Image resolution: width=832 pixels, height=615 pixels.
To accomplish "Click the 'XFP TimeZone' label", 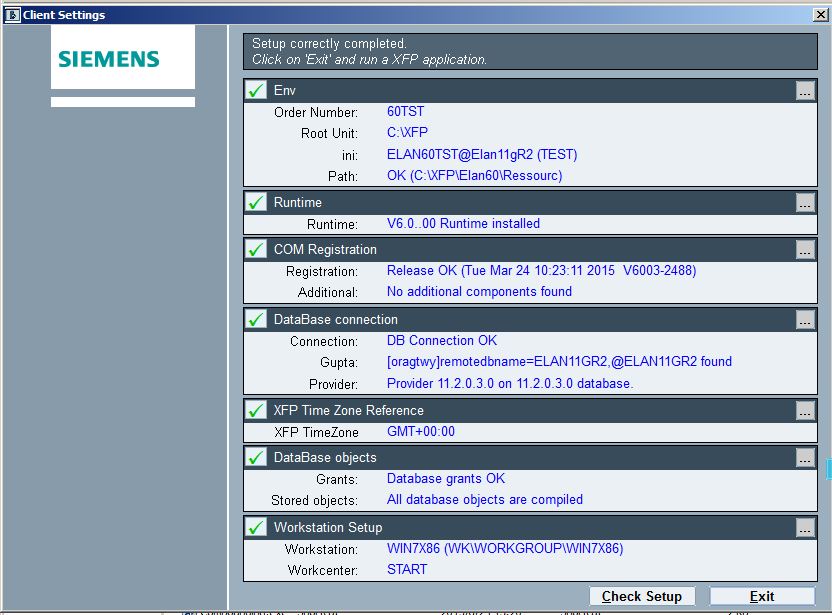I will click(316, 432).
